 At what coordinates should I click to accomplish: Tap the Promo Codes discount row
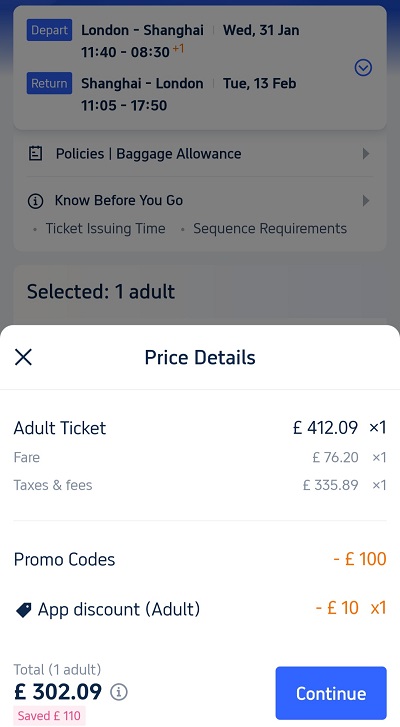[x=200, y=559]
